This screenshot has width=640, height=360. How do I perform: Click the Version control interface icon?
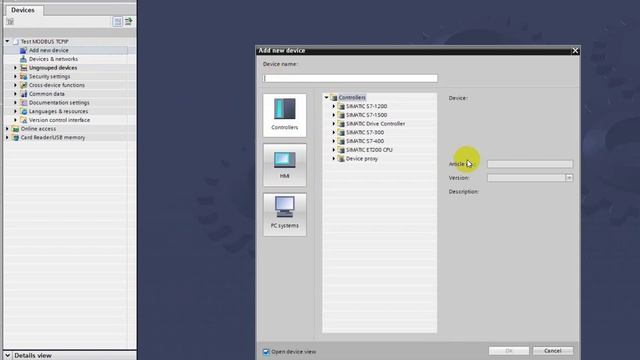[24, 120]
